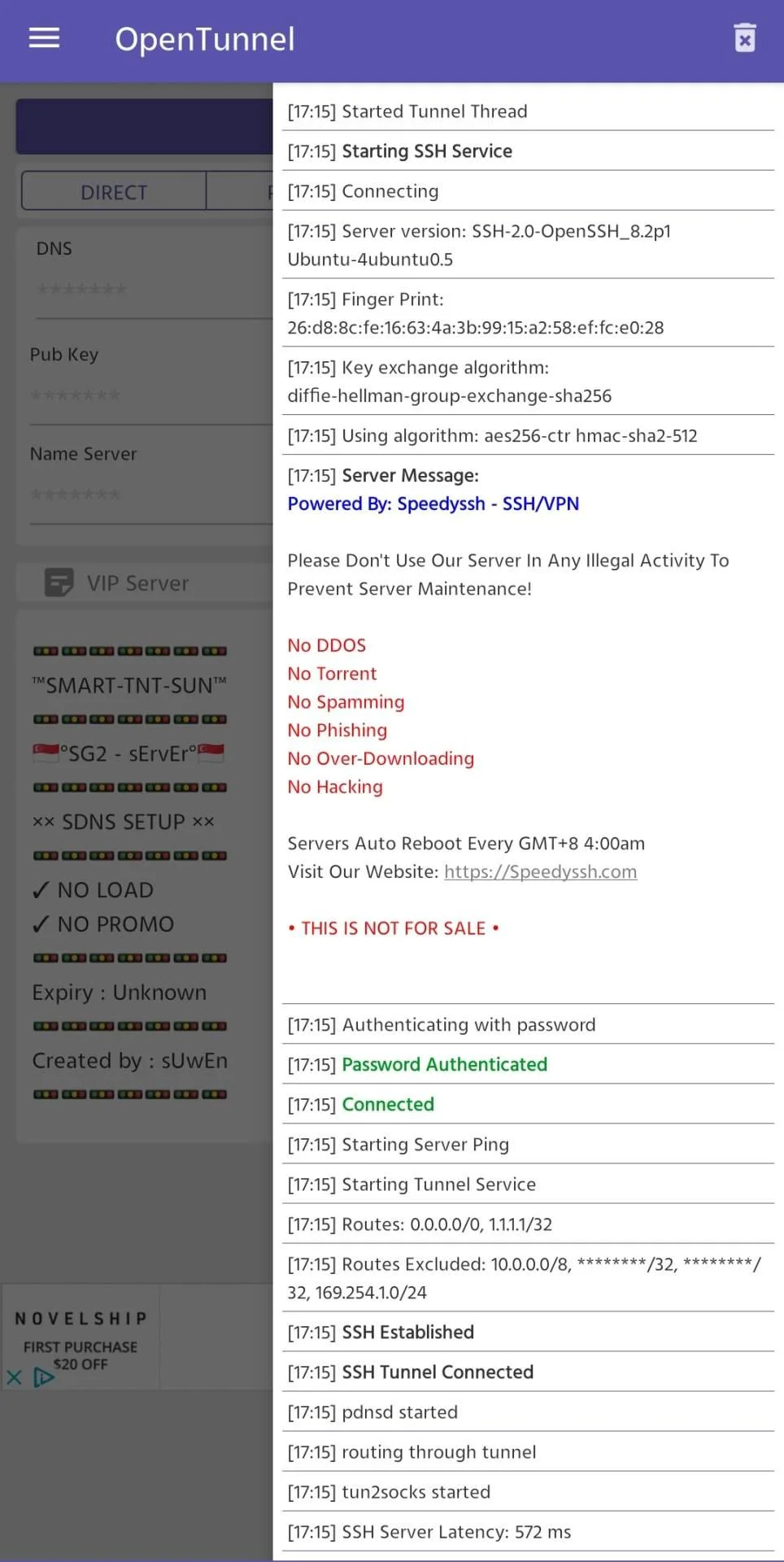
Task: Select the Finger Print log entry
Action: (x=528, y=313)
